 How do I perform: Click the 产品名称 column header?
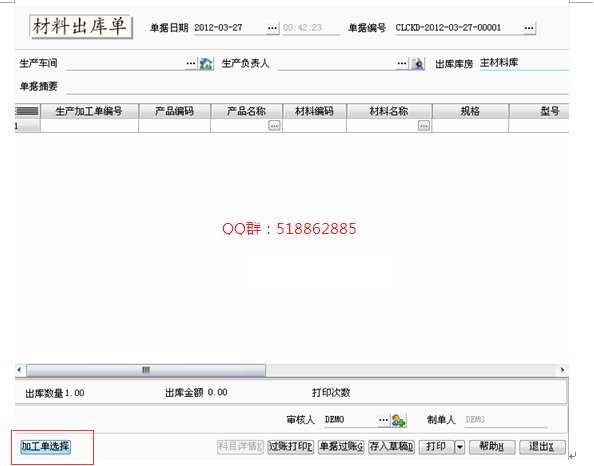point(247,111)
